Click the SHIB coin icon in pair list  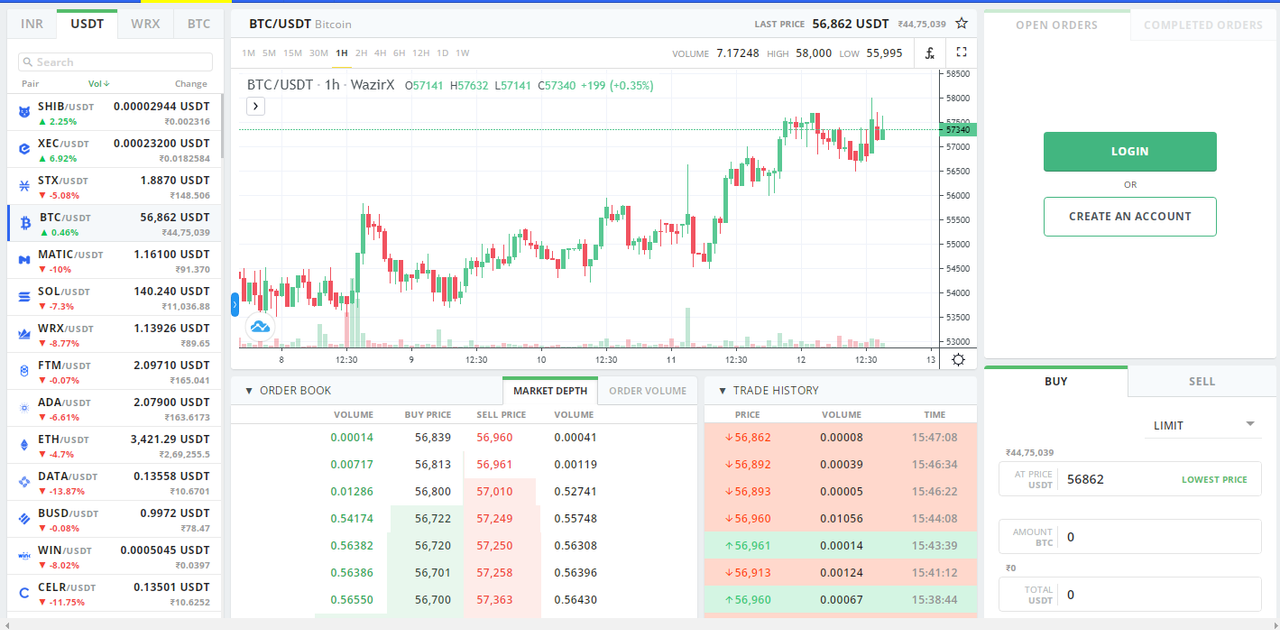24,113
